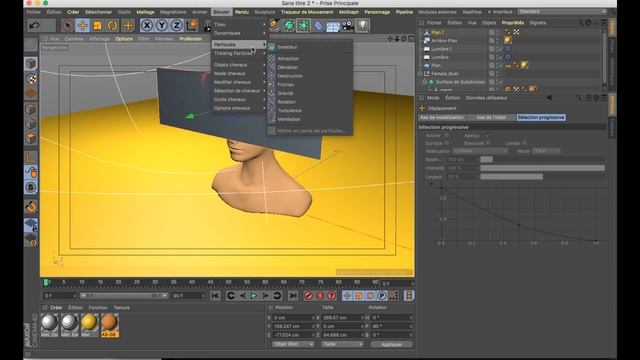The image size is (640, 360).
Task: Open the Atténuation dropdown
Action: coord(480,151)
